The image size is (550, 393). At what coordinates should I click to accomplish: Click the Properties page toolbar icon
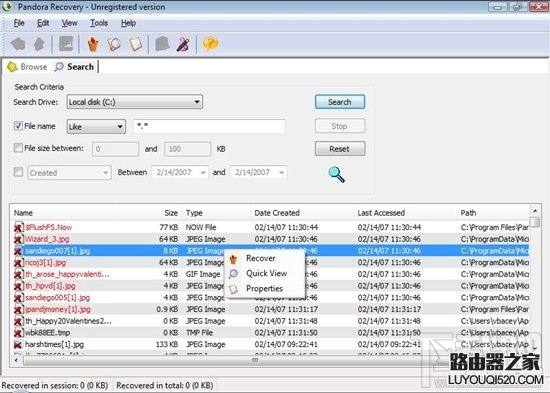pos(136,44)
